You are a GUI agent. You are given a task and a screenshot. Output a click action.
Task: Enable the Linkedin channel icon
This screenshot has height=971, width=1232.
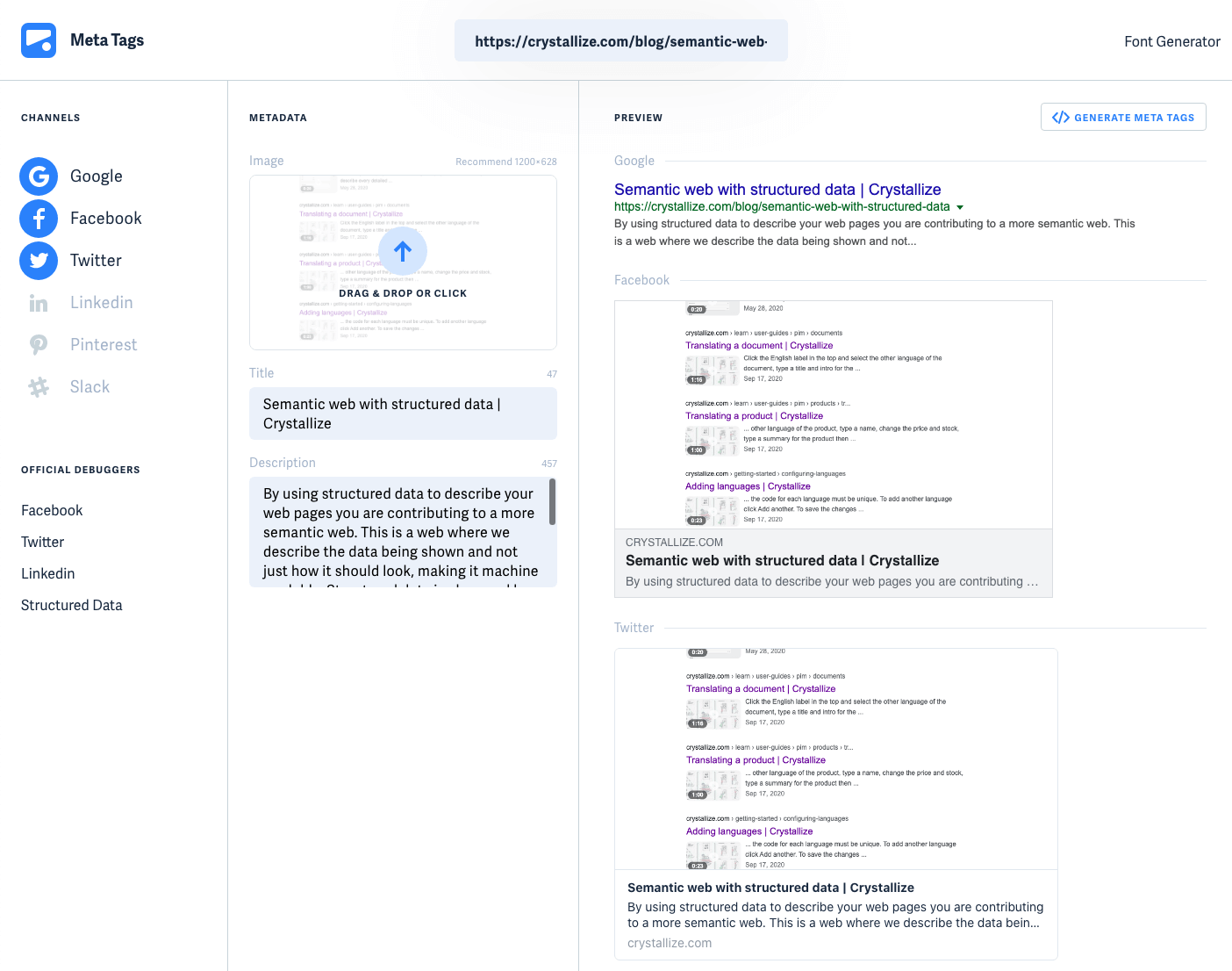pos(39,303)
